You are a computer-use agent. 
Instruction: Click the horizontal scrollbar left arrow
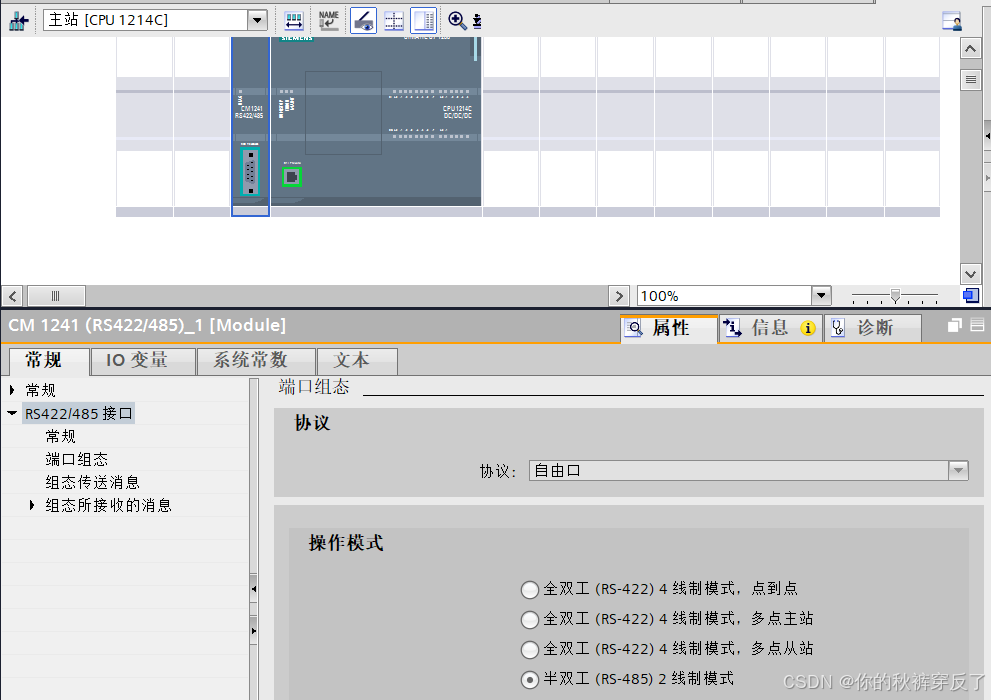point(12,296)
